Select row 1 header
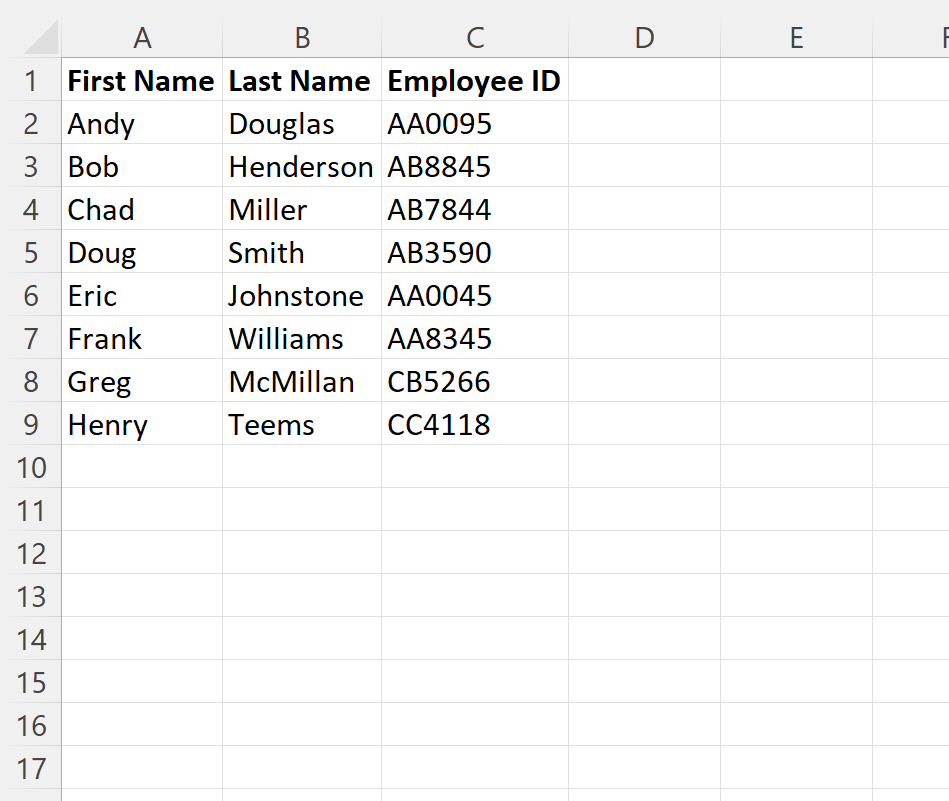Screen dimensions: 949x801 click(31, 81)
